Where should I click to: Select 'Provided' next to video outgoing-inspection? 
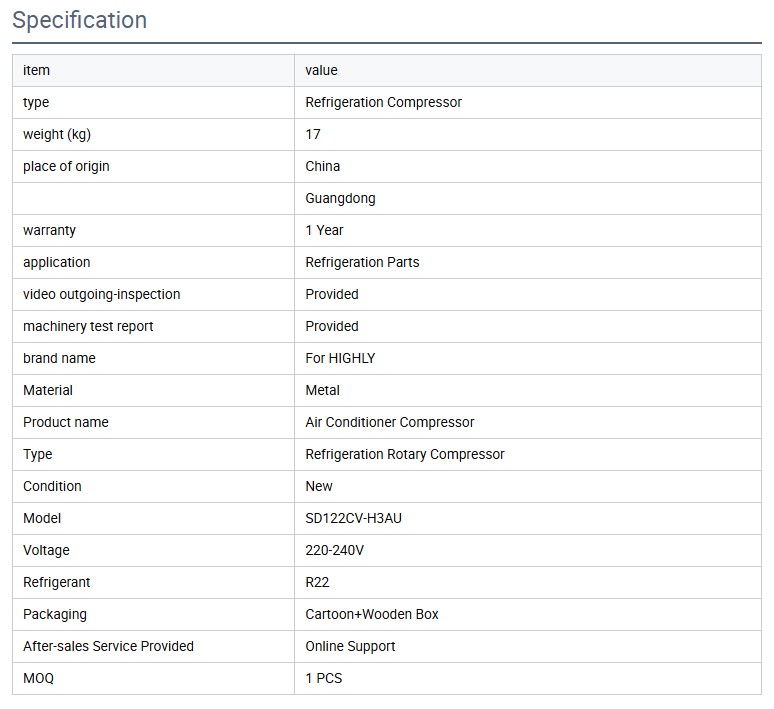pos(332,294)
